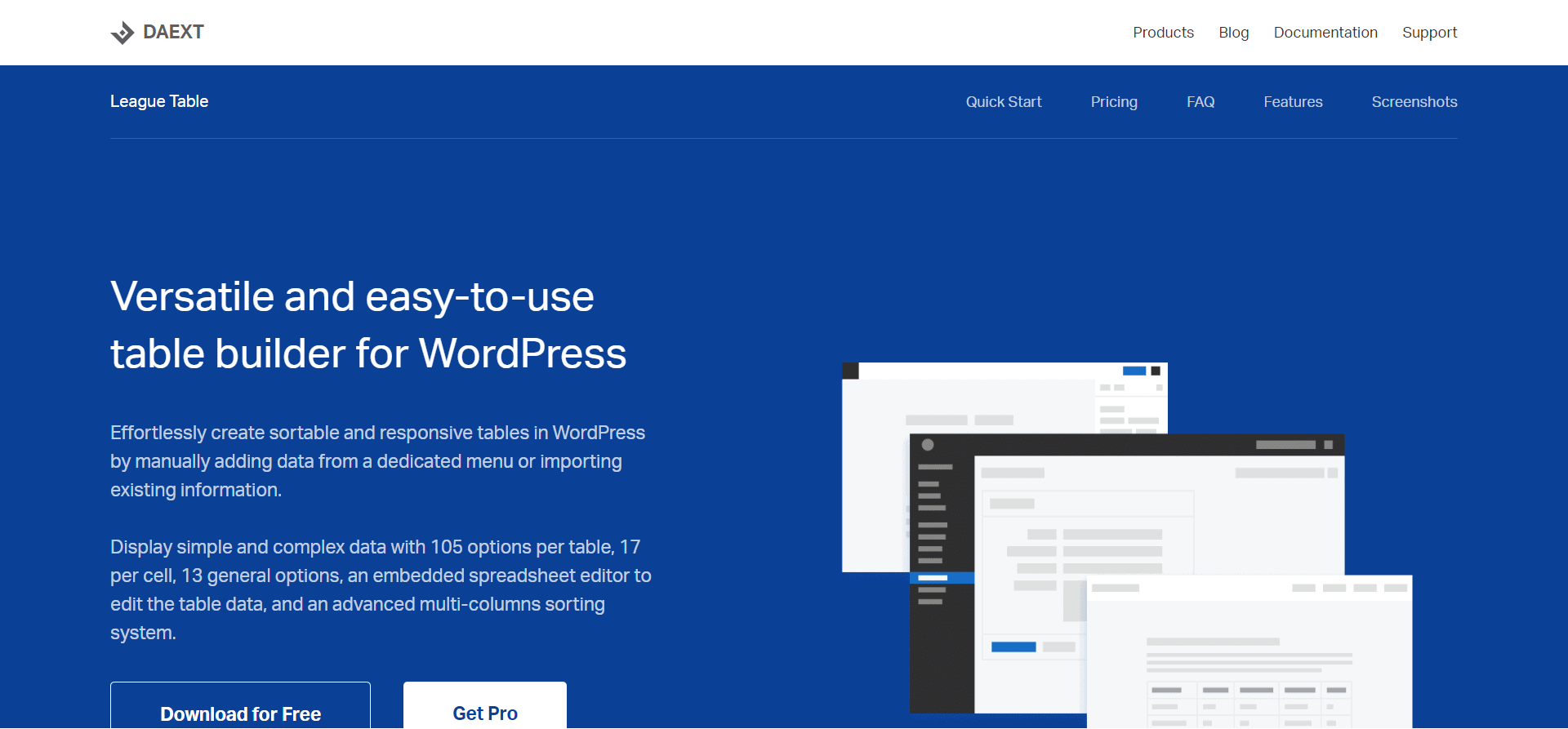This screenshot has height=729, width=1568.
Task: Navigate to the FAQ section
Action: (1200, 102)
